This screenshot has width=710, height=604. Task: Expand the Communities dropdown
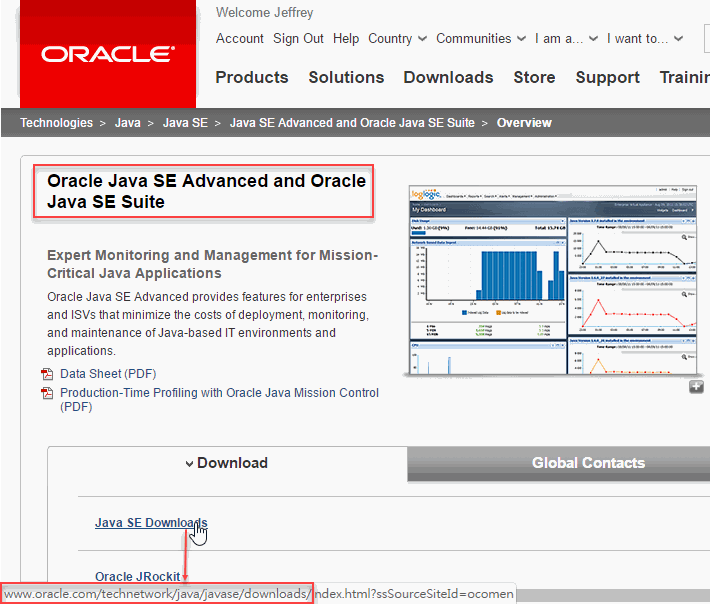point(480,38)
